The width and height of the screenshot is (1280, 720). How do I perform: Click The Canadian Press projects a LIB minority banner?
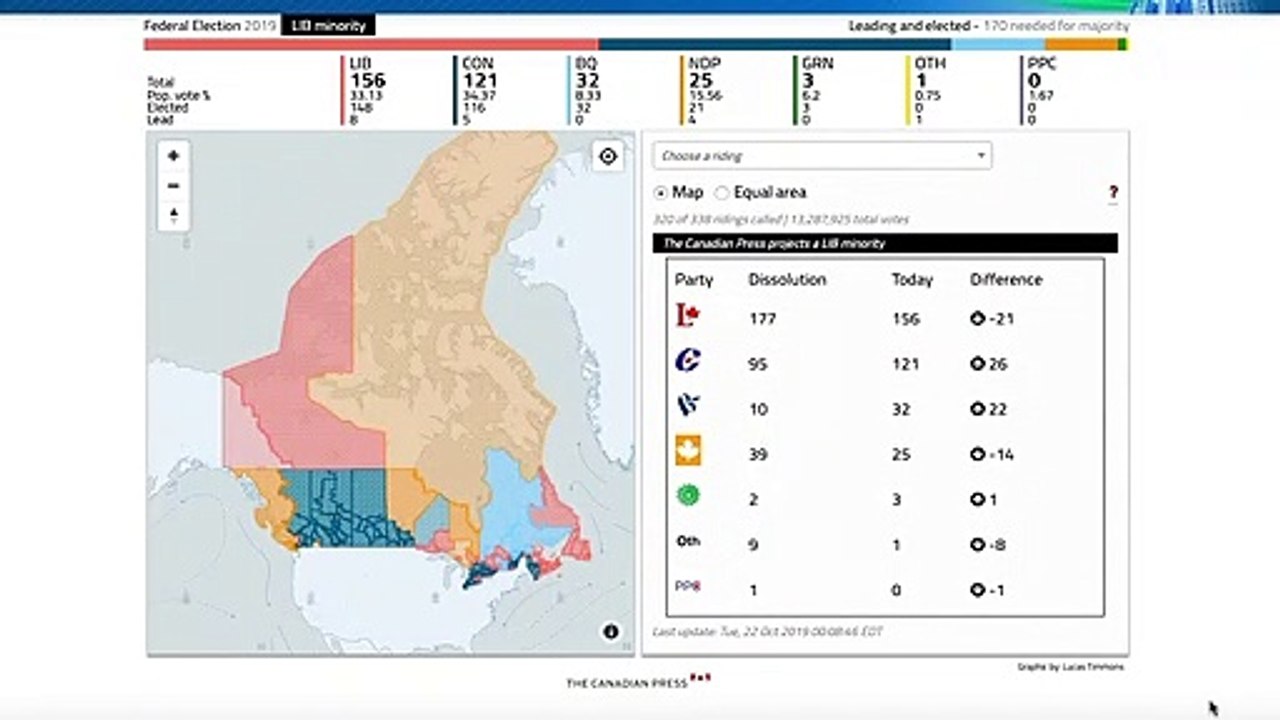coord(885,243)
